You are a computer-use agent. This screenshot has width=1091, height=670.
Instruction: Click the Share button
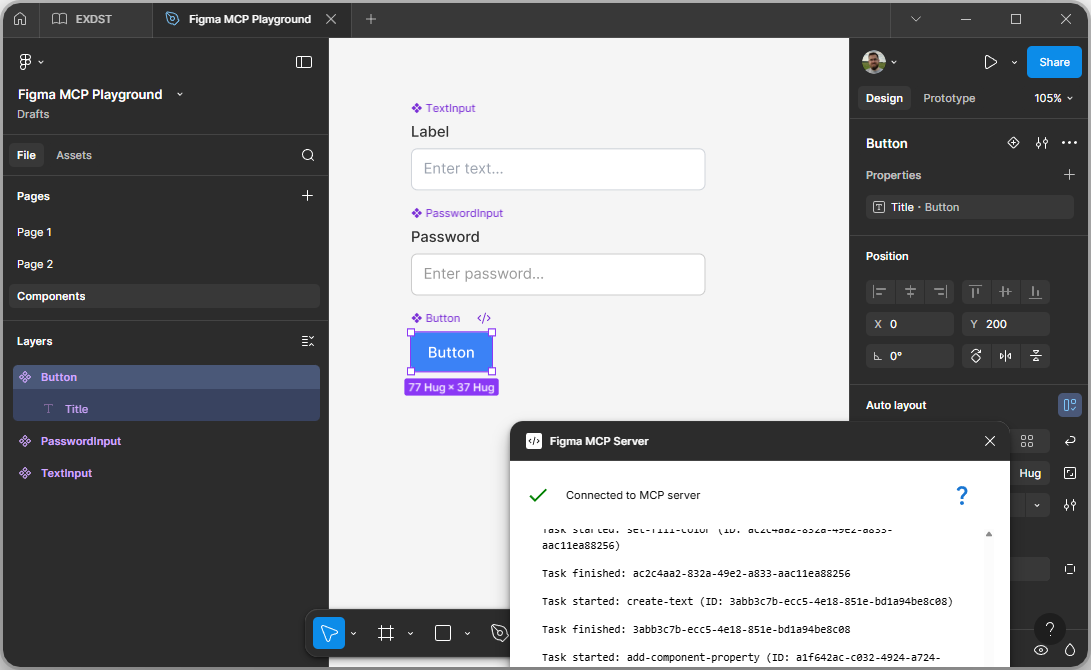1054,61
